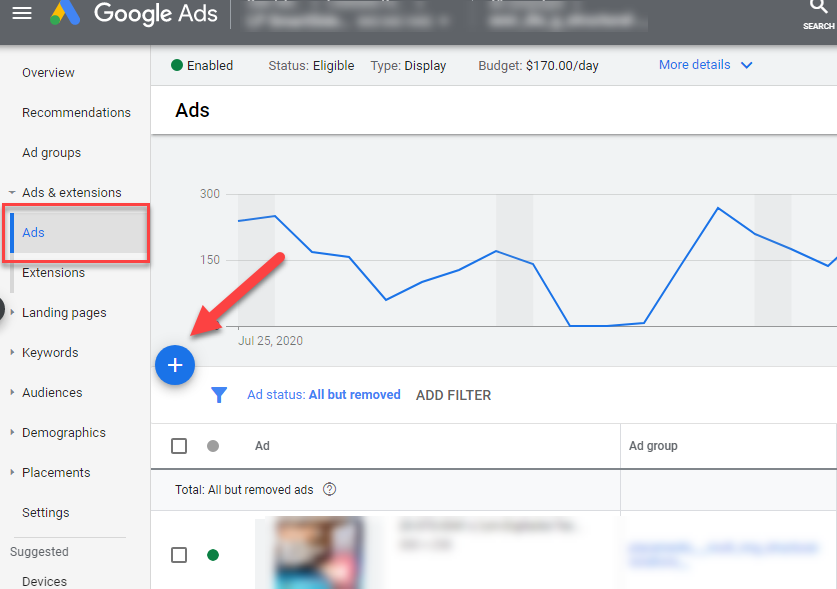
Task: Open the hamburger main menu
Action: (x=21, y=13)
